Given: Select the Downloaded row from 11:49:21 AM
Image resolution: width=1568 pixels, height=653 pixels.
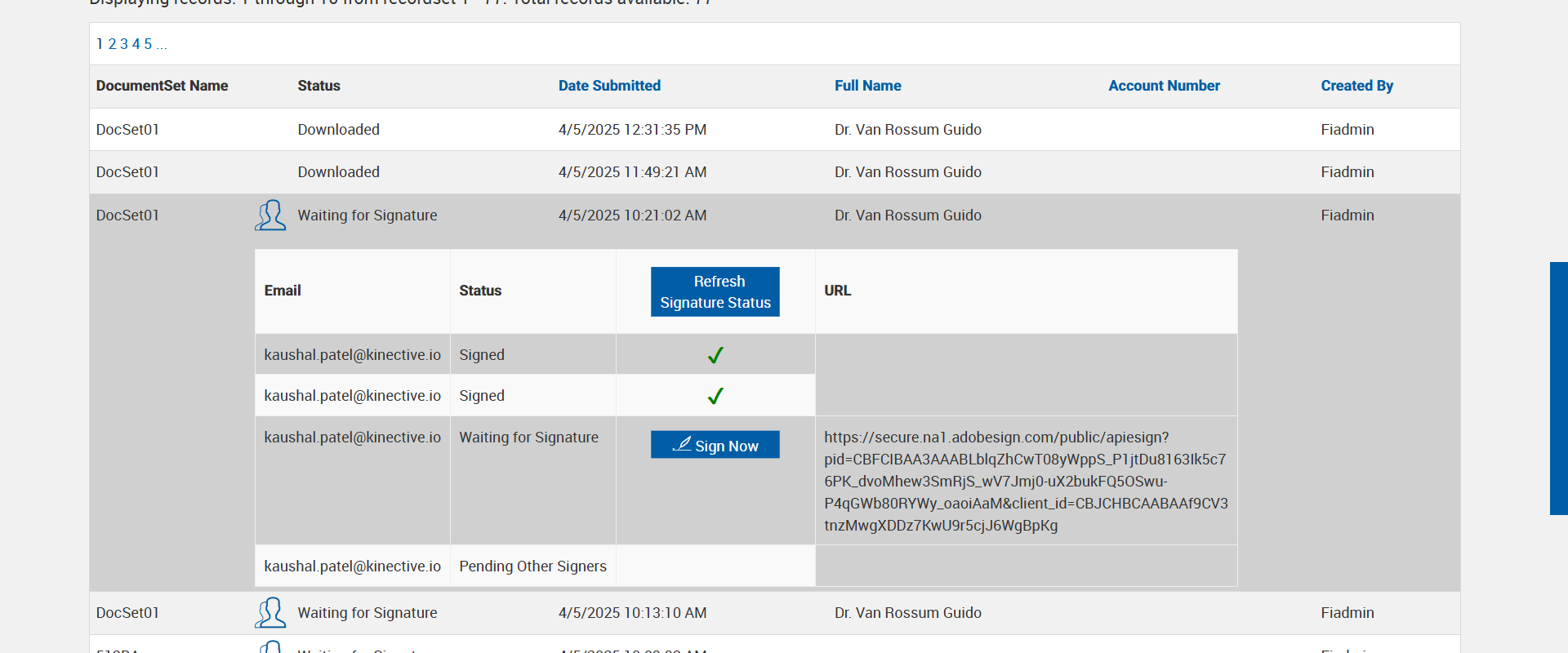Looking at the screenshot, I should click(338, 172).
